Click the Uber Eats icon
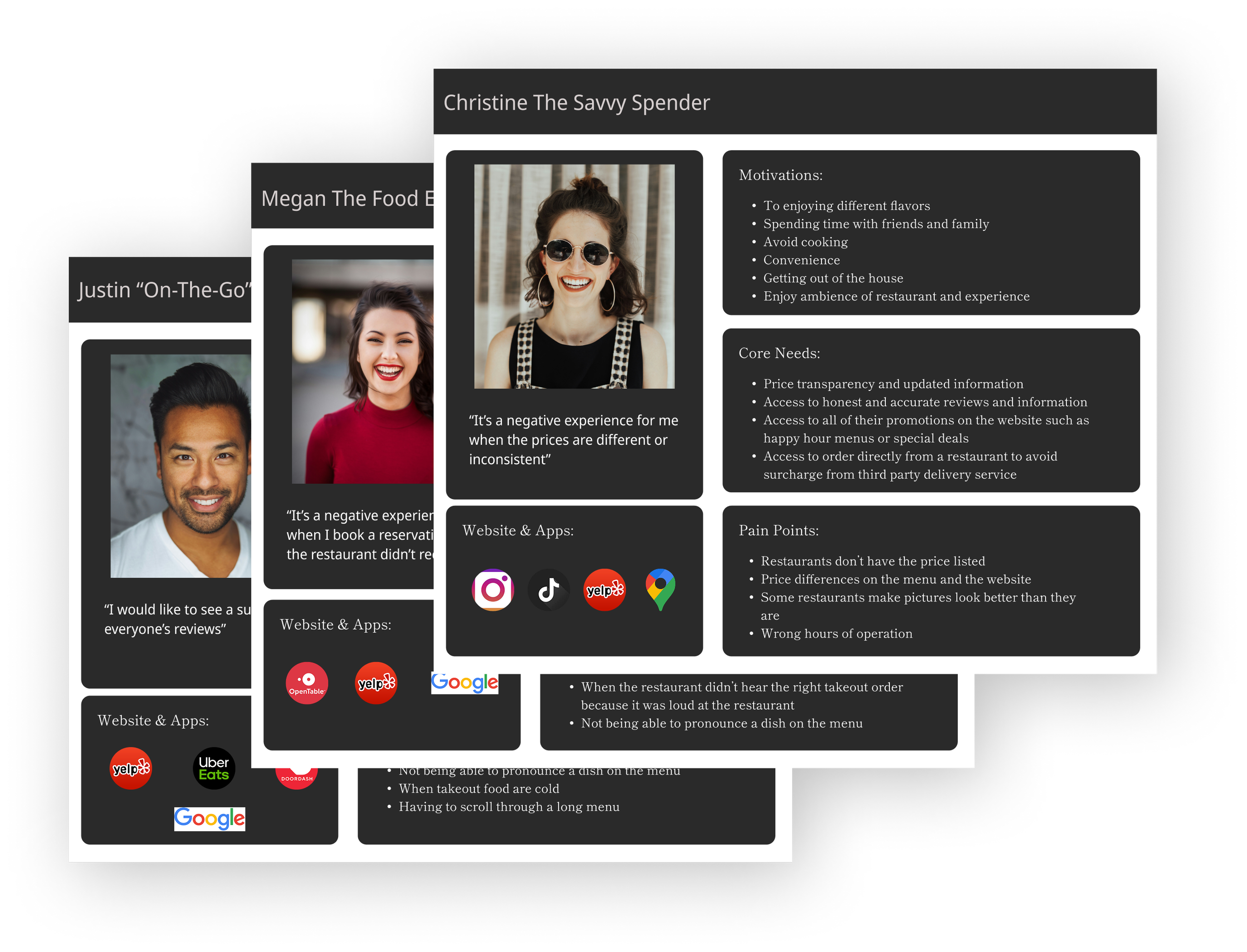Screen dimensions: 1247x952 [213, 768]
